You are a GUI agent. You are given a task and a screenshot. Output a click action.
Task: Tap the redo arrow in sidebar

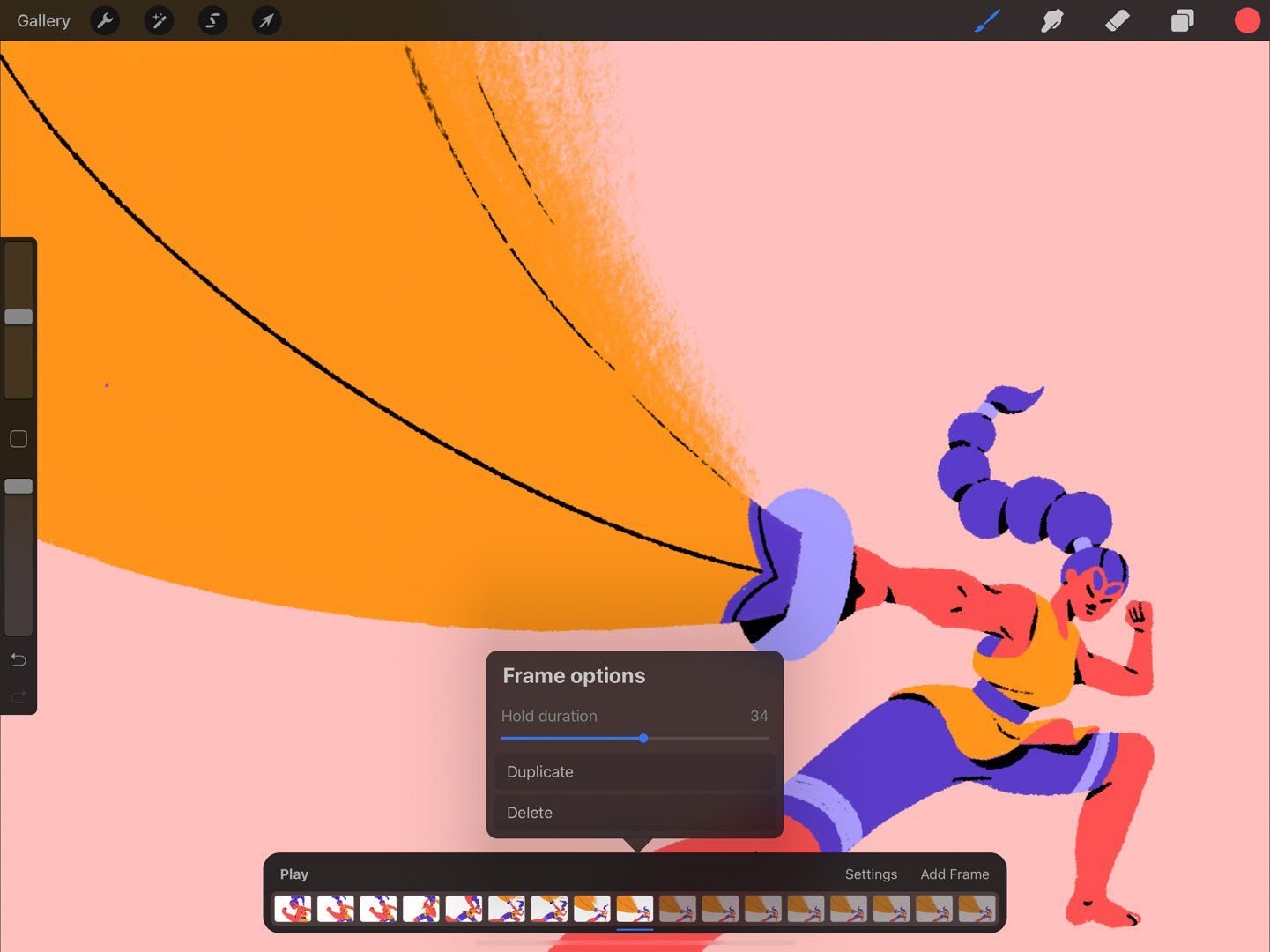pyautogui.click(x=18, y=695)
